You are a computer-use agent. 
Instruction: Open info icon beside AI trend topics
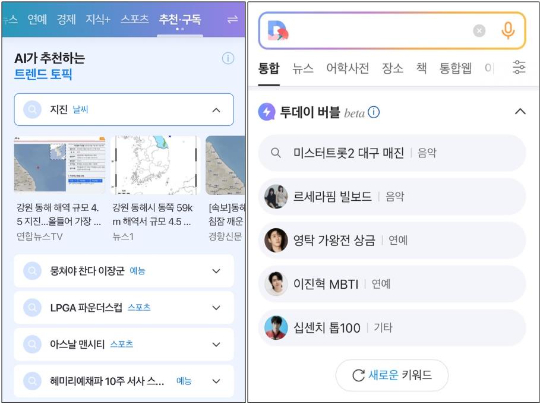[228, 58]
